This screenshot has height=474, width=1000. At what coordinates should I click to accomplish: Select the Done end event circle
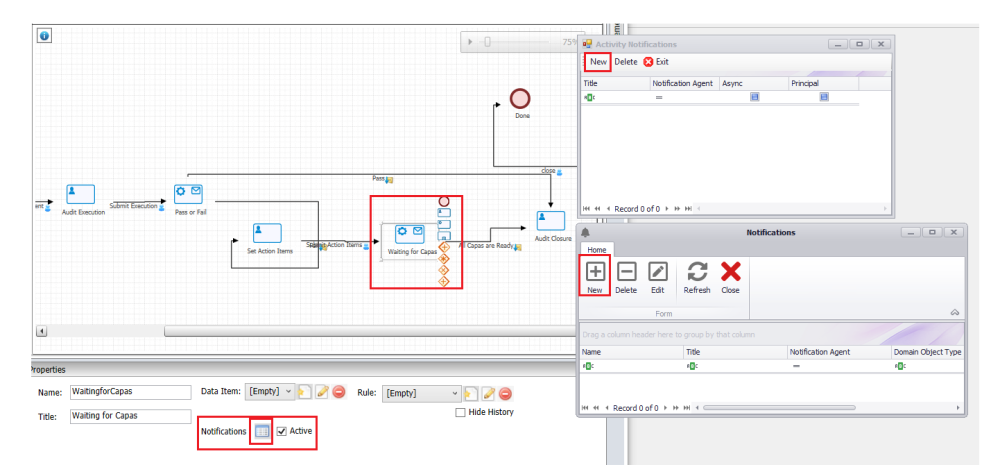[x=520, y=98]
